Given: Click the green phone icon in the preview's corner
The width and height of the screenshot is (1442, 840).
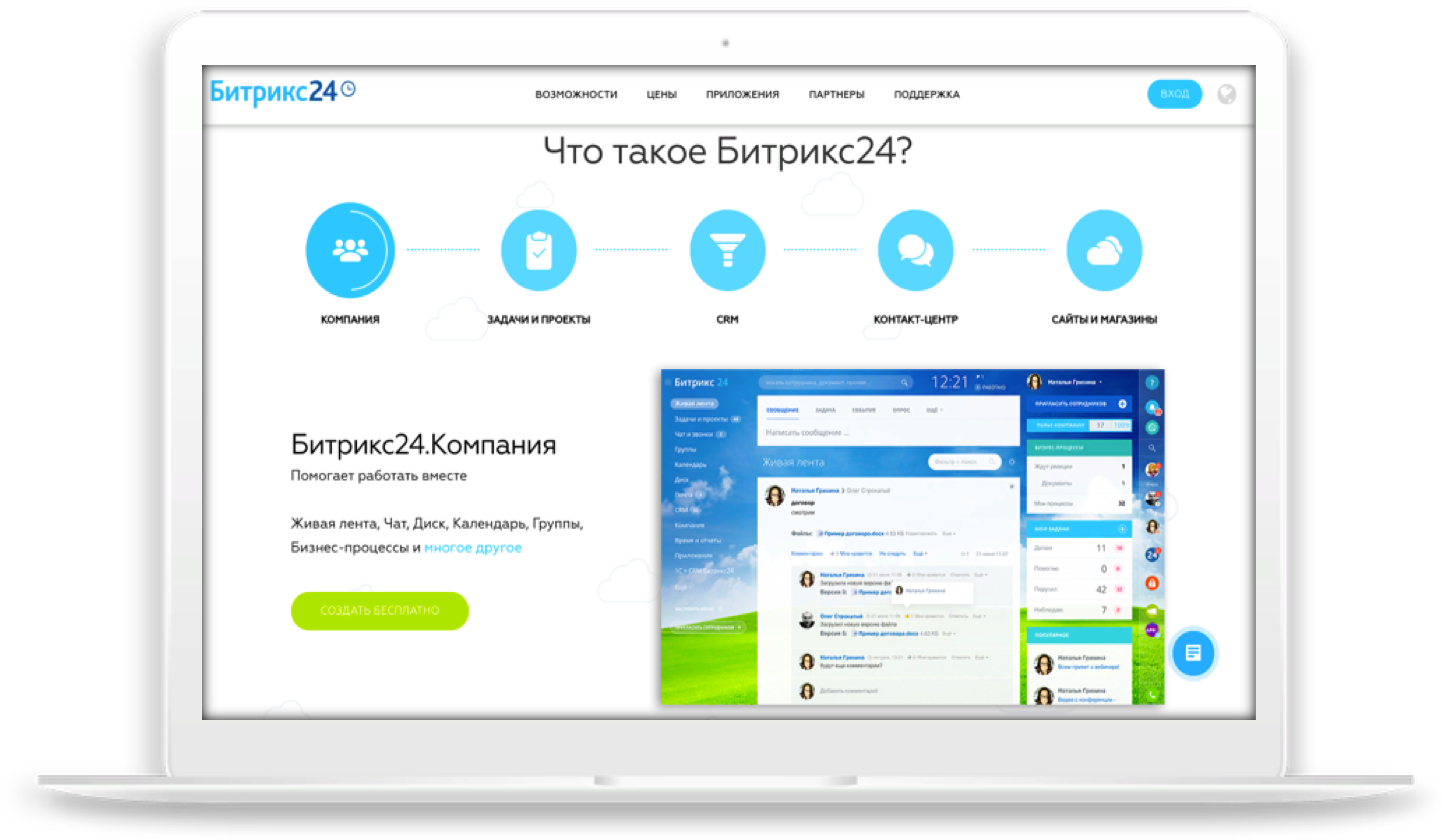Looking at the screenshot, I should coord(1152,693).
